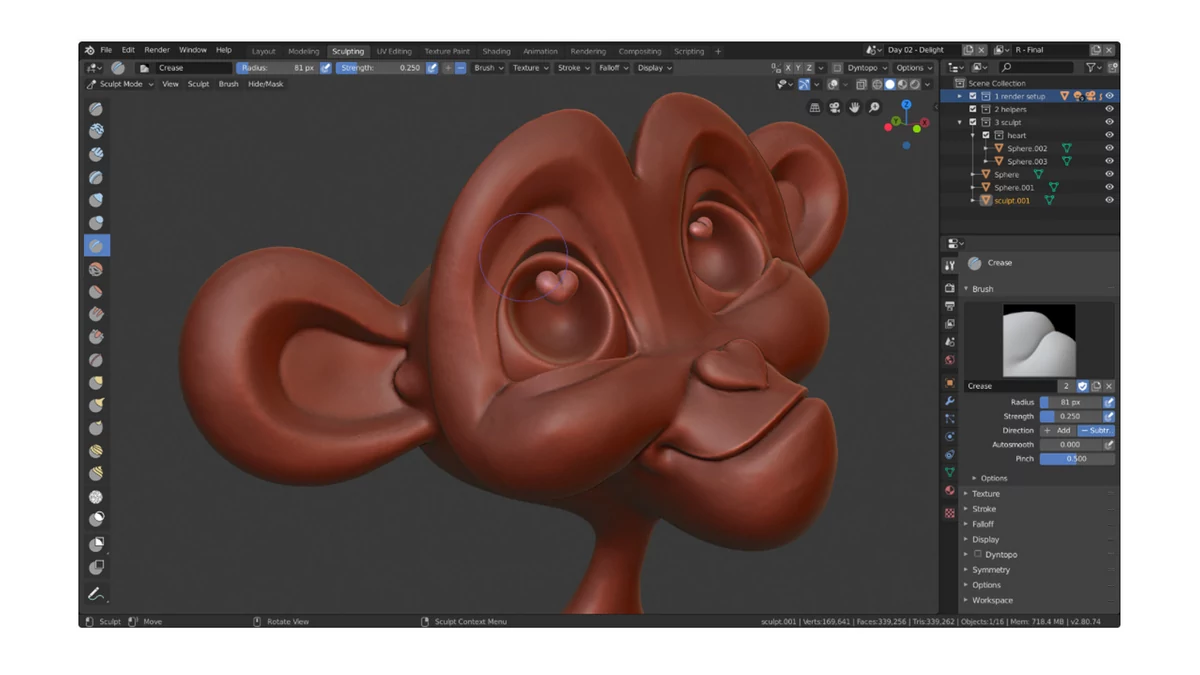Click the Options button in viewport header
This screenshot has width=1200, height=675.
tap(914, 68)
